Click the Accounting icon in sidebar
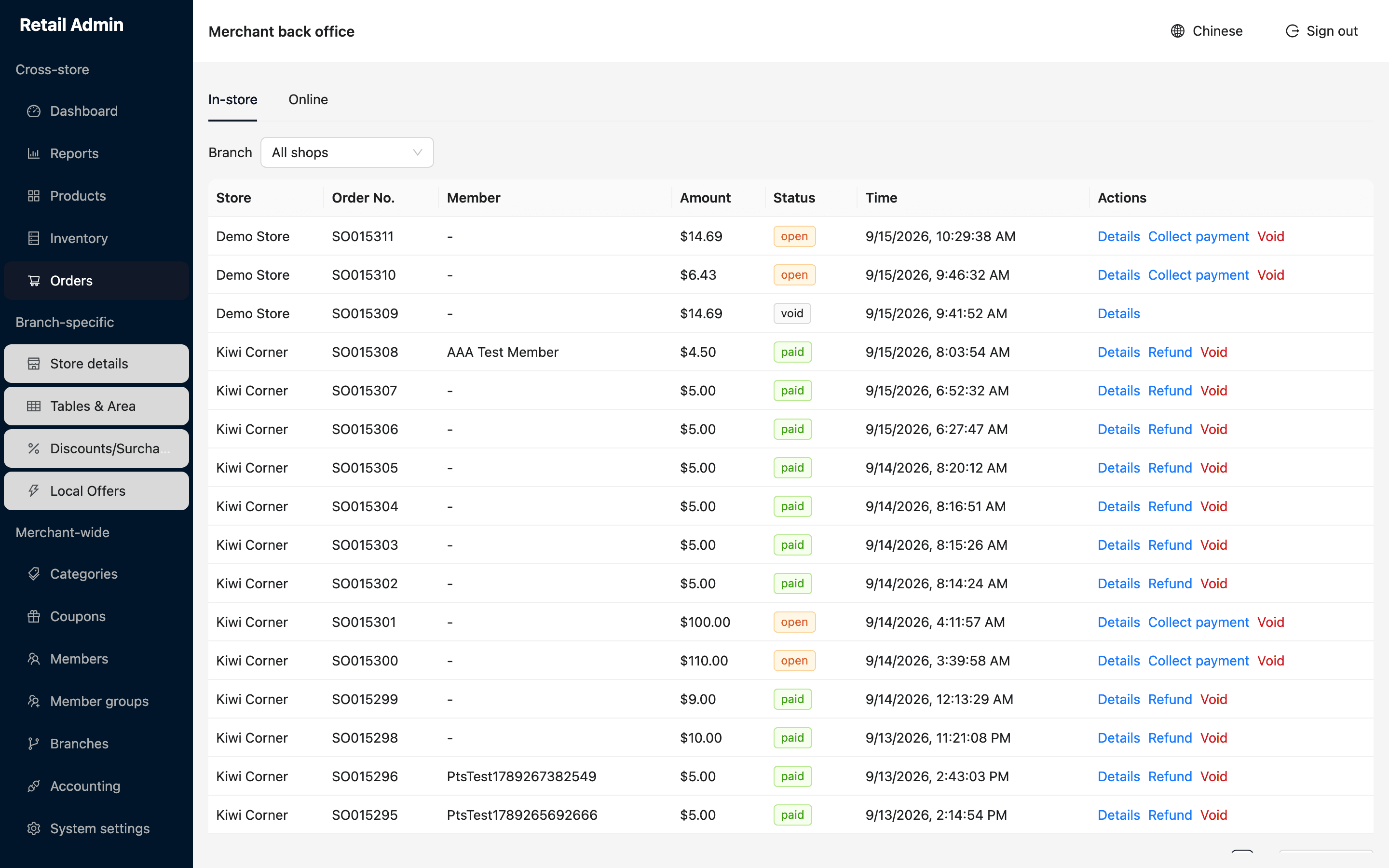1389x868 pixels. (x=34, y=787)
